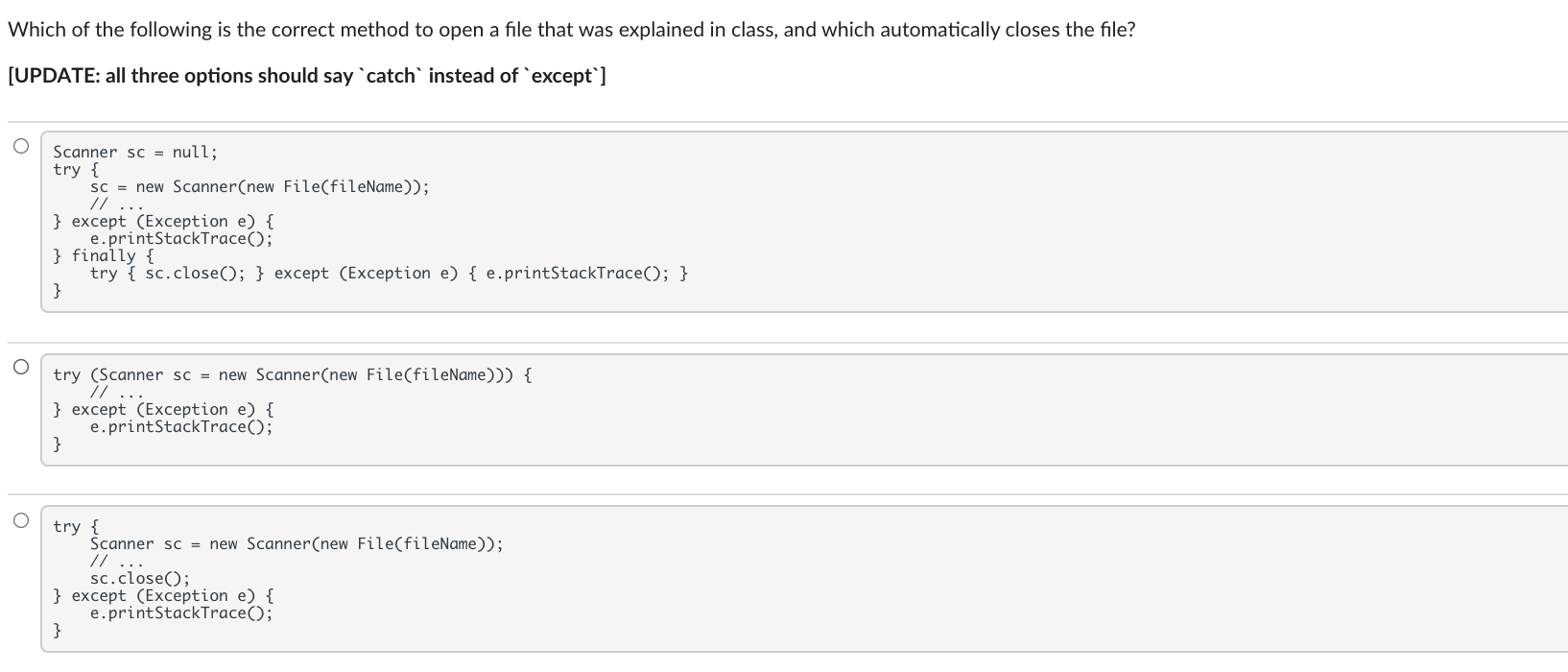Click the word `except` in the UPDATE note

(562, 76)
